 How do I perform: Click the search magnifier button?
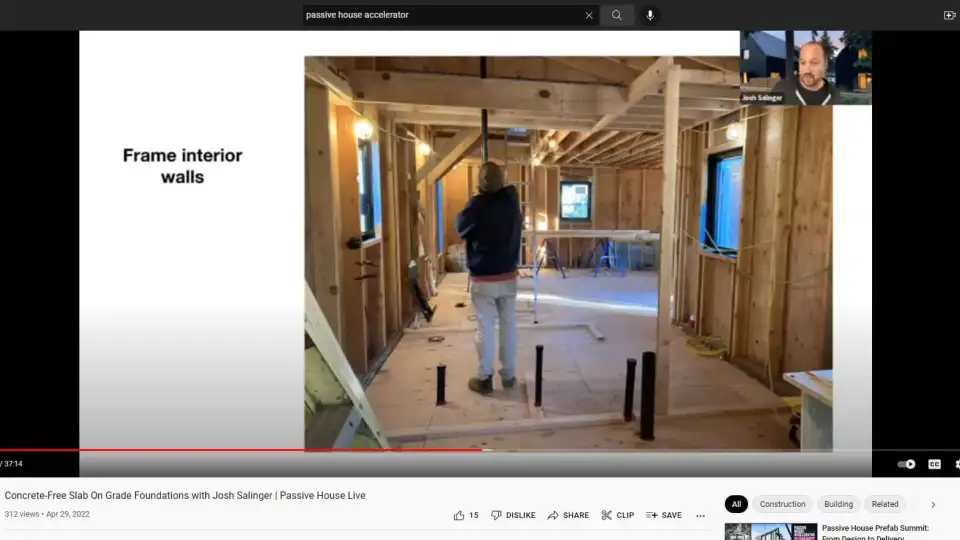[x=617, y=15]
